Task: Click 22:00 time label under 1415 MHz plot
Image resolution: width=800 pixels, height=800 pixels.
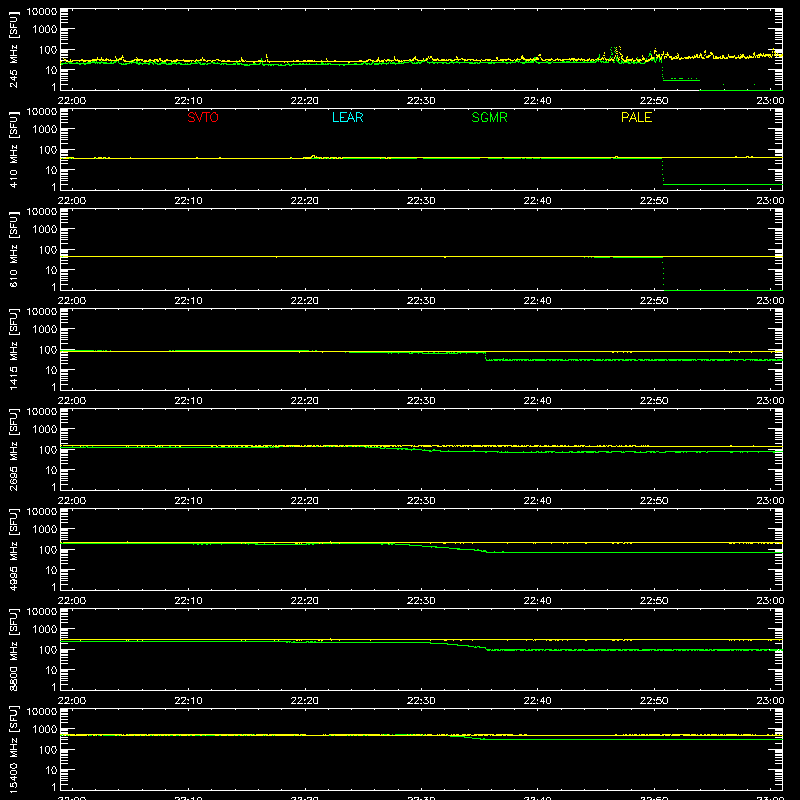Action: (71, 401)
